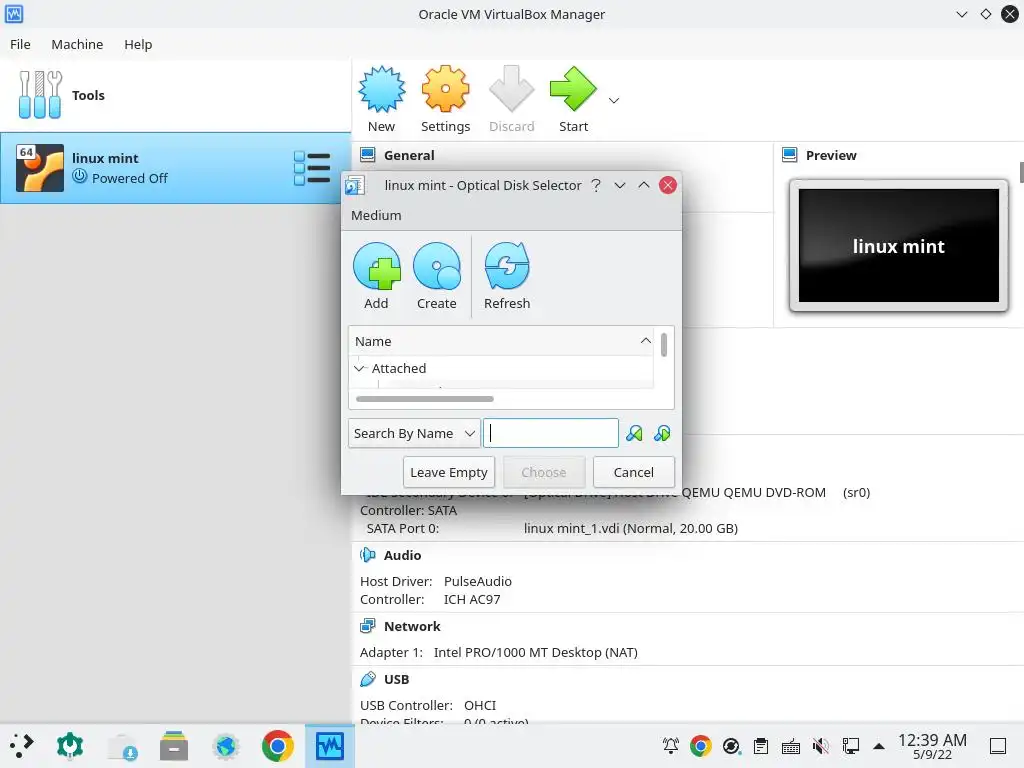Click the Network section header
1024x768 pixels.
(412, 626)
